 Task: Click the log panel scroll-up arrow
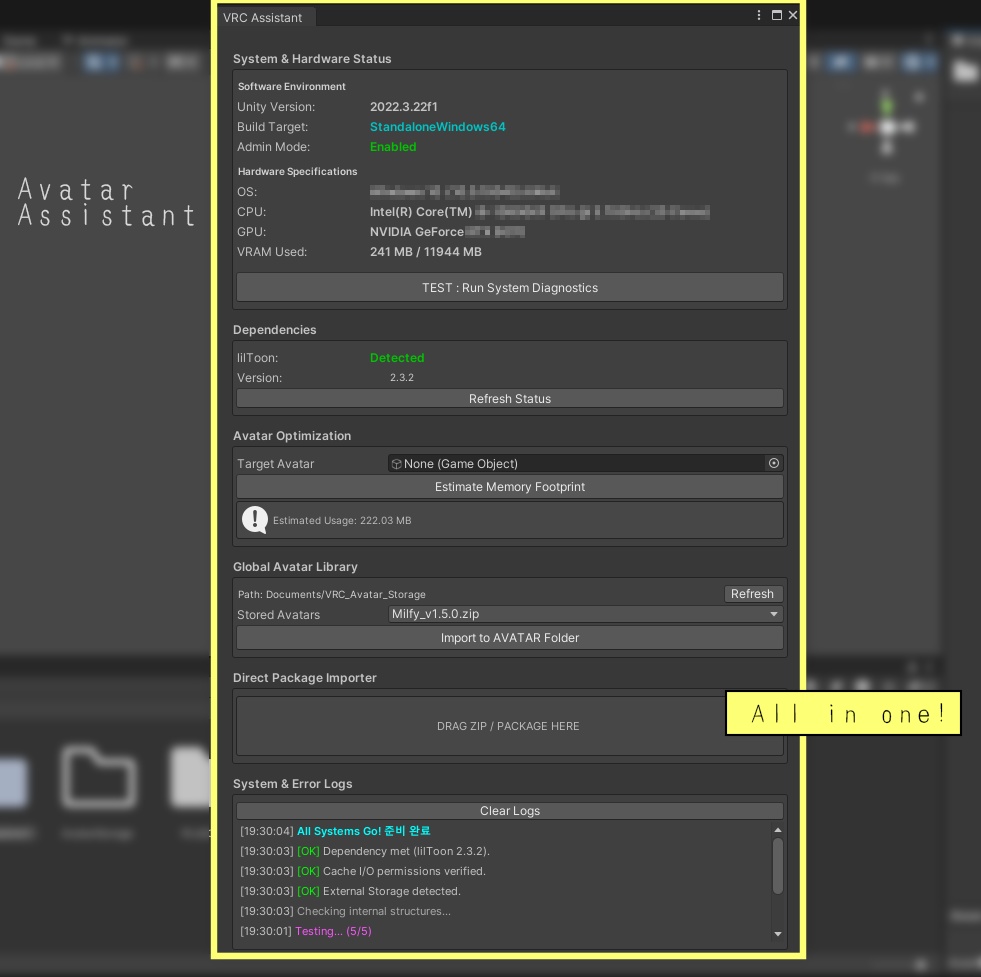pyautogui.click(x=777, y=829)
